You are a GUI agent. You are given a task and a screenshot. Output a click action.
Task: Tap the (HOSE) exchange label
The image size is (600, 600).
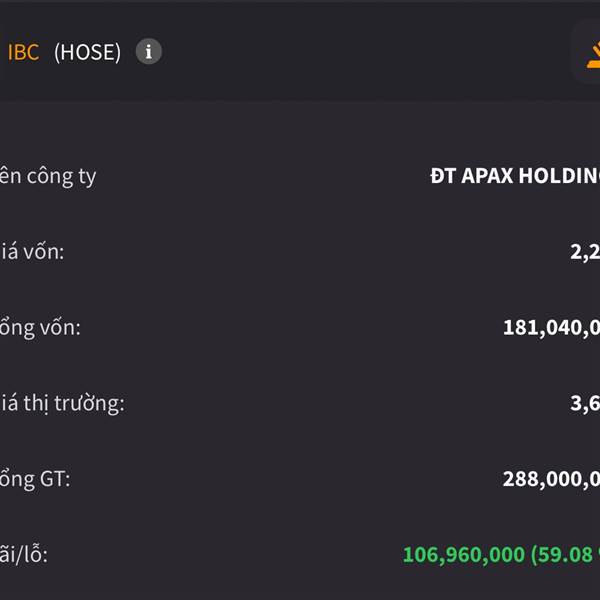click(87, 52)
